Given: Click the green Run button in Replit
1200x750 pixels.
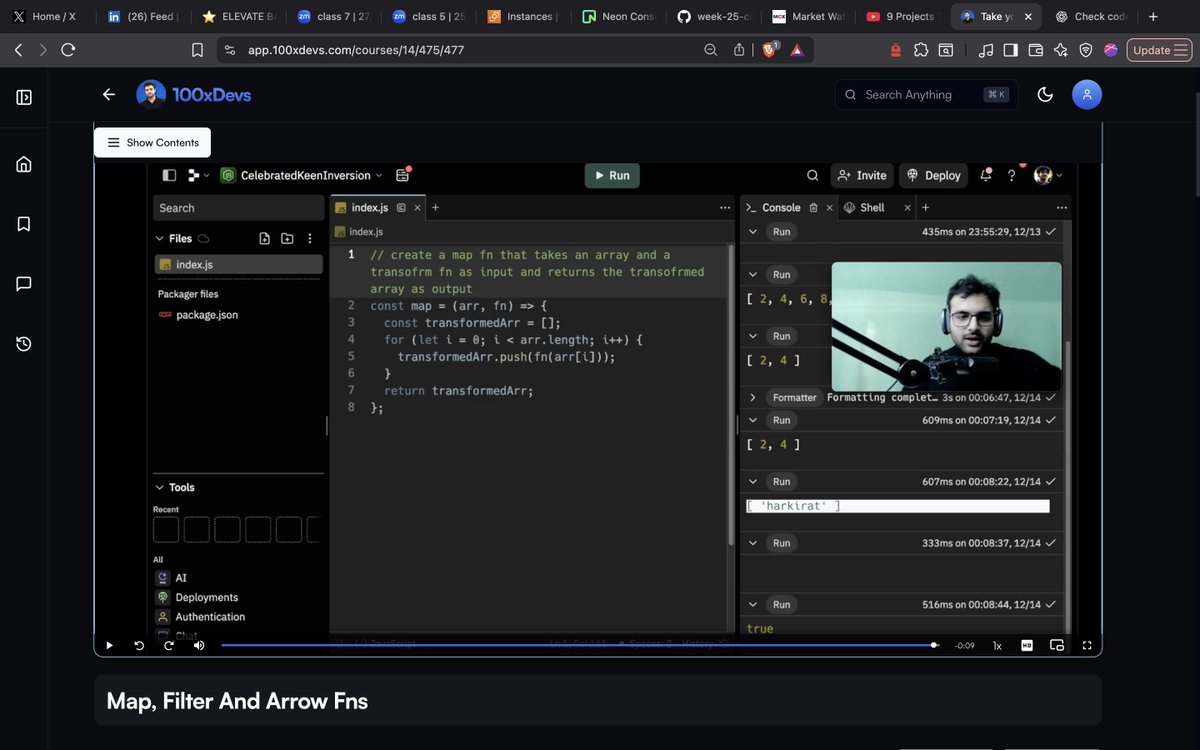Looking at the screenshot, I should tap(612, 175).
